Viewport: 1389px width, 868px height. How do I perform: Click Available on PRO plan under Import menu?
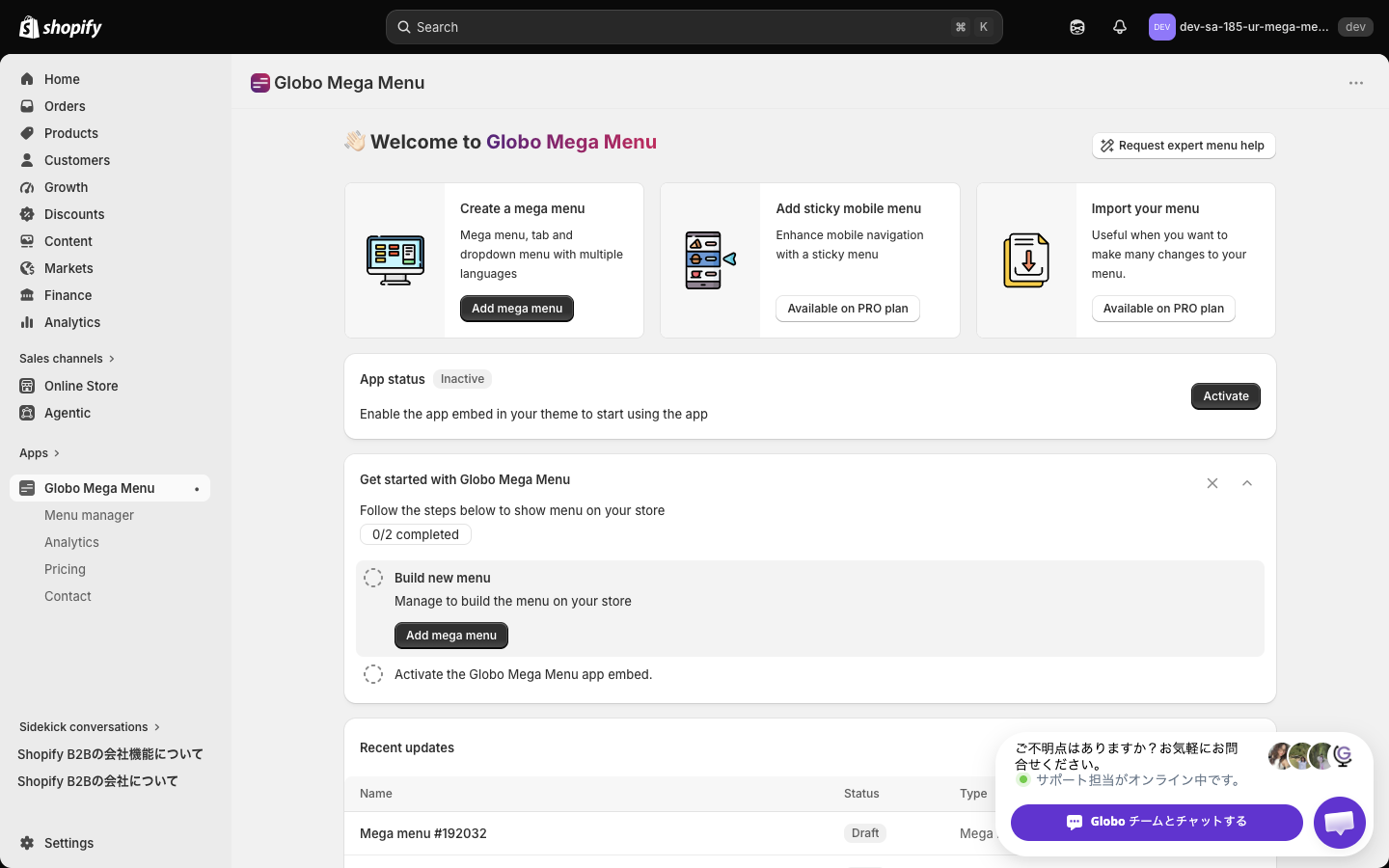[x=1163, y=309]
